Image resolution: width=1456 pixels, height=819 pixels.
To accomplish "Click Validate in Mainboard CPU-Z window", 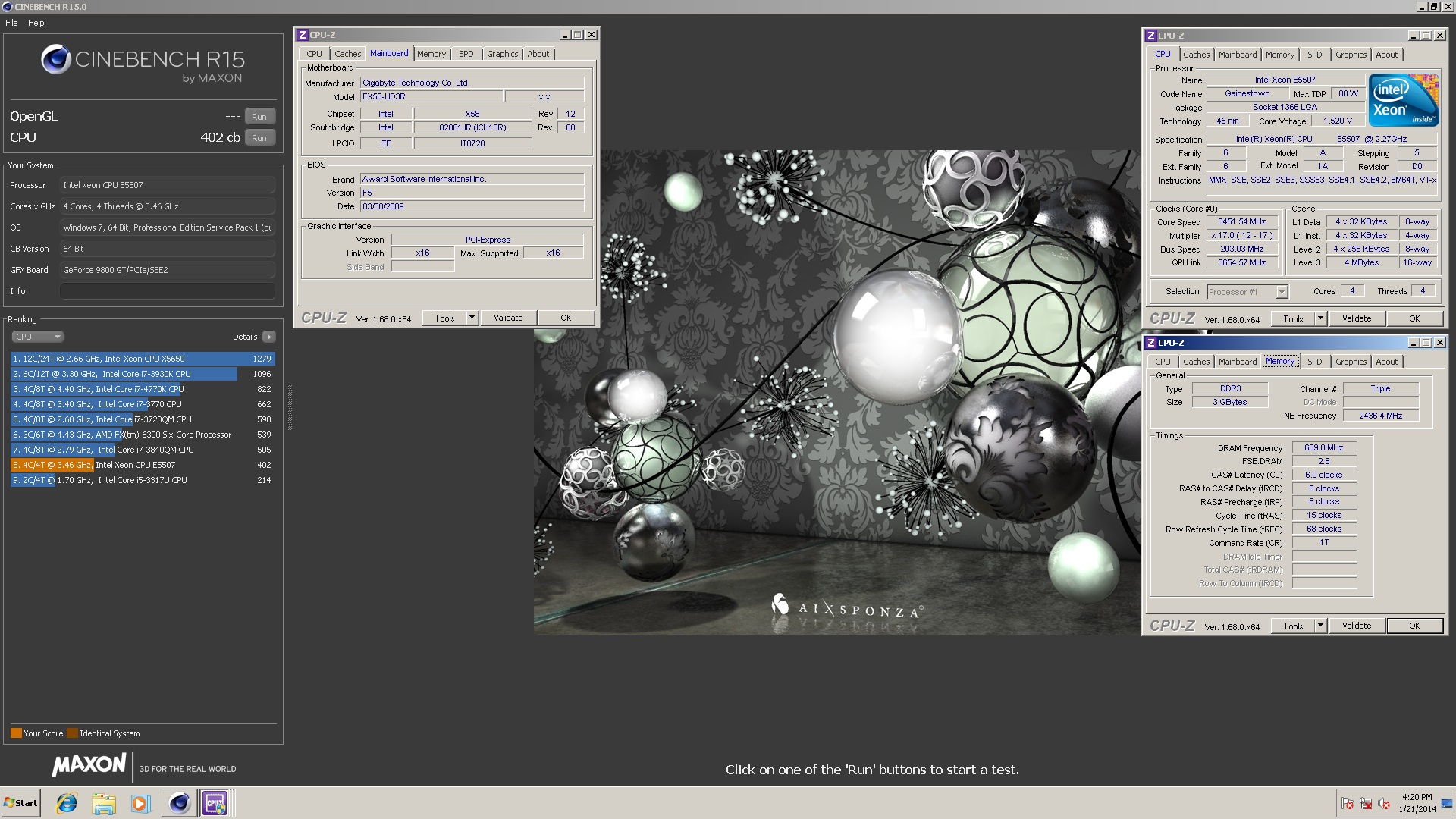I will pos(508,318).
